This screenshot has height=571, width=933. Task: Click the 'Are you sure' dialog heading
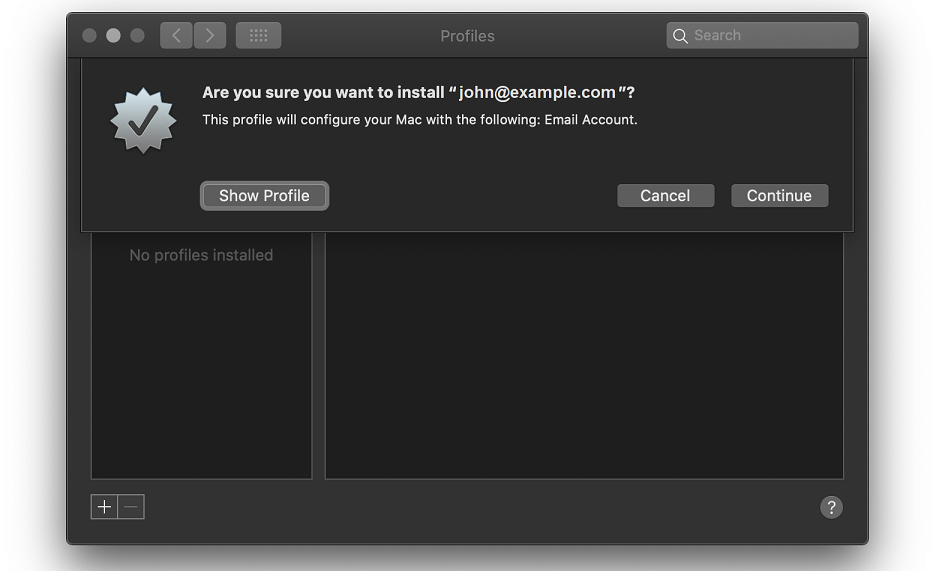click(418, 92)
